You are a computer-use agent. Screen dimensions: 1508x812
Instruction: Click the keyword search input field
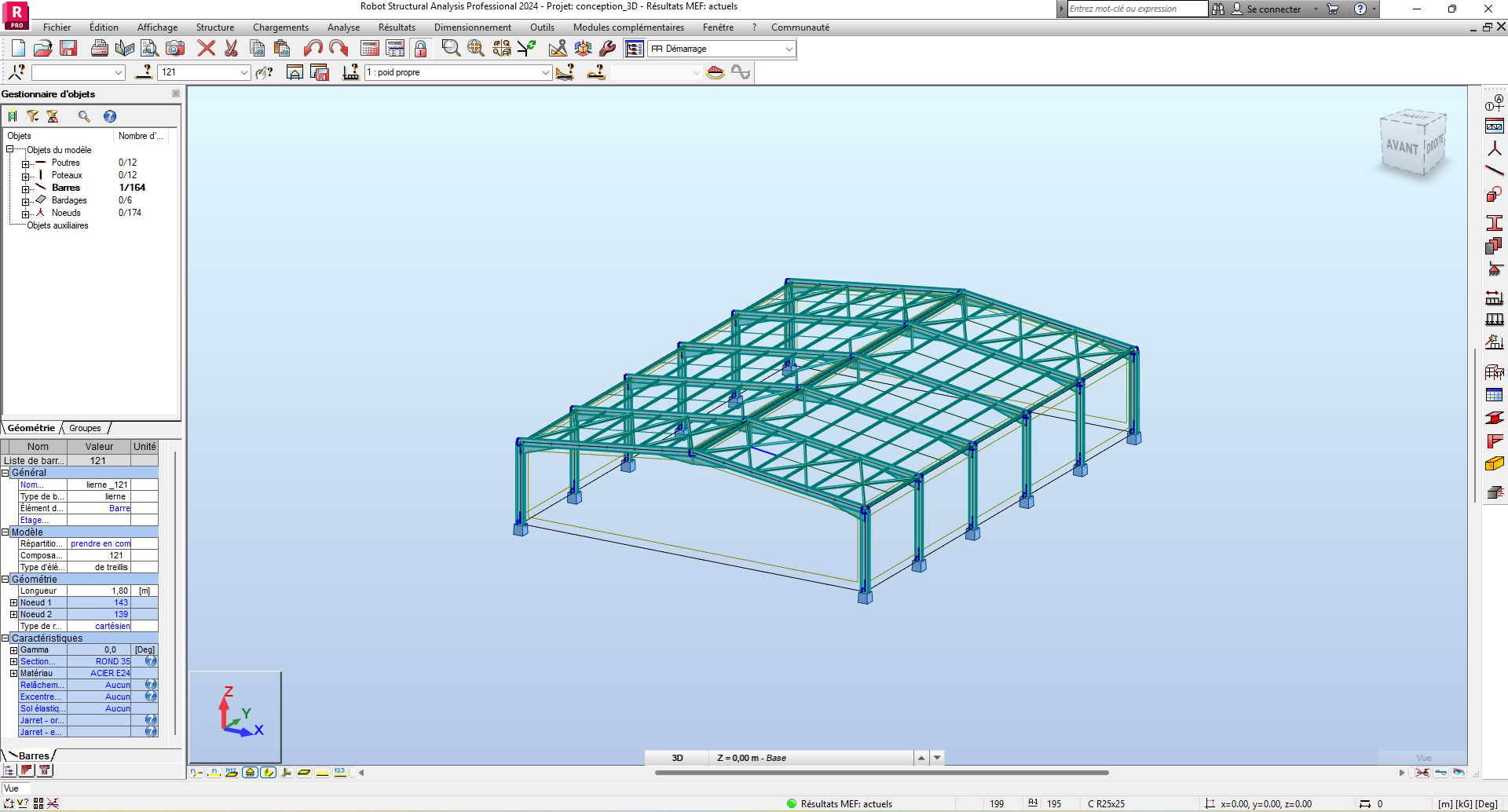click(1136, 9)
